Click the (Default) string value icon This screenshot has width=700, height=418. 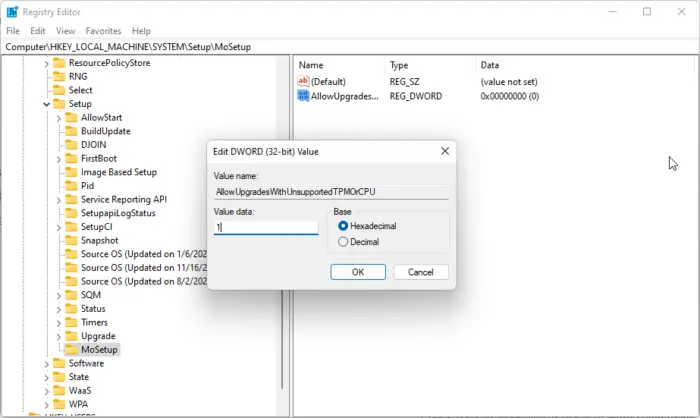(303, 81)
